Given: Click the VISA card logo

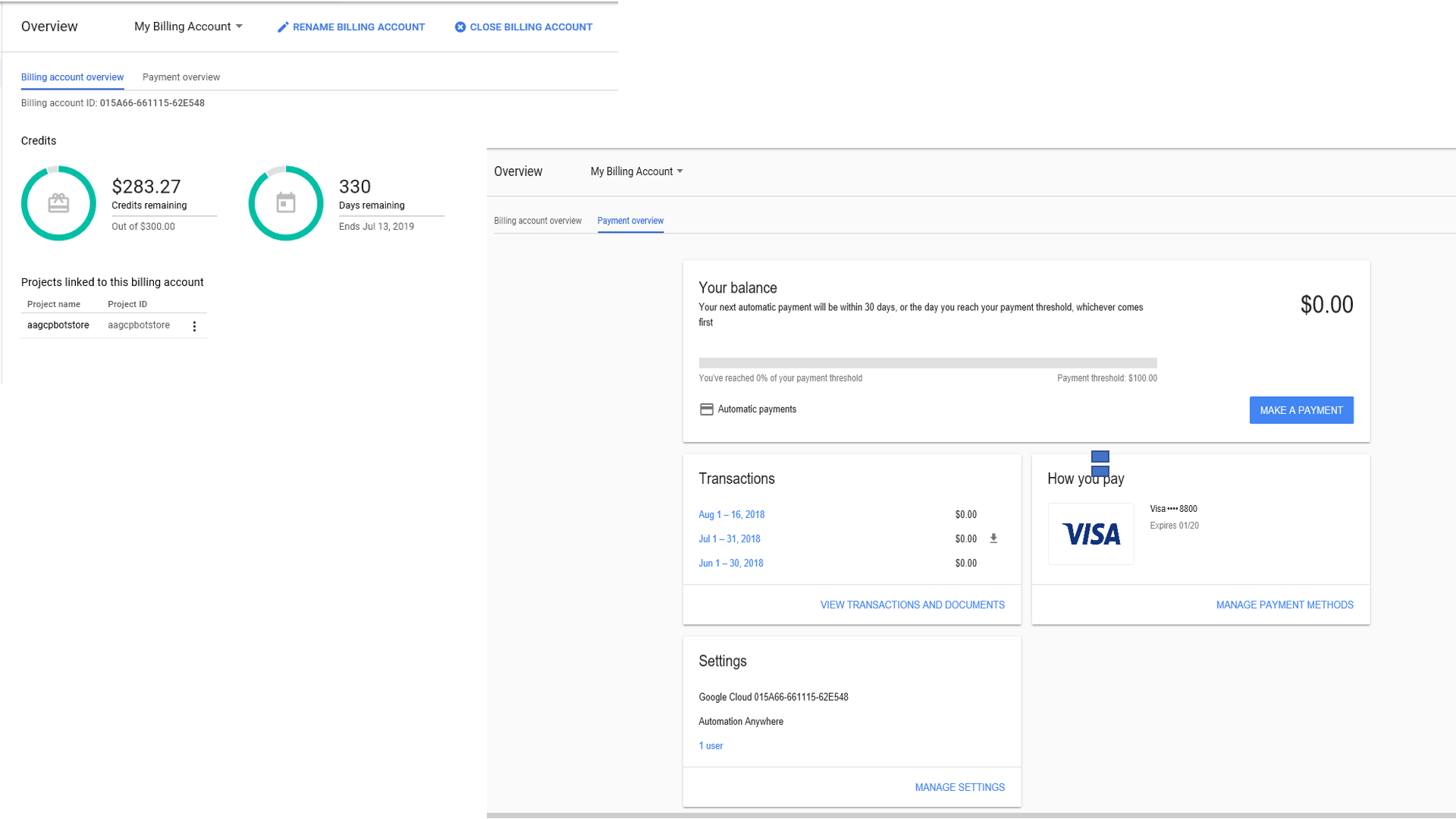Looking at the screenshot, I should pos(1090,534).
